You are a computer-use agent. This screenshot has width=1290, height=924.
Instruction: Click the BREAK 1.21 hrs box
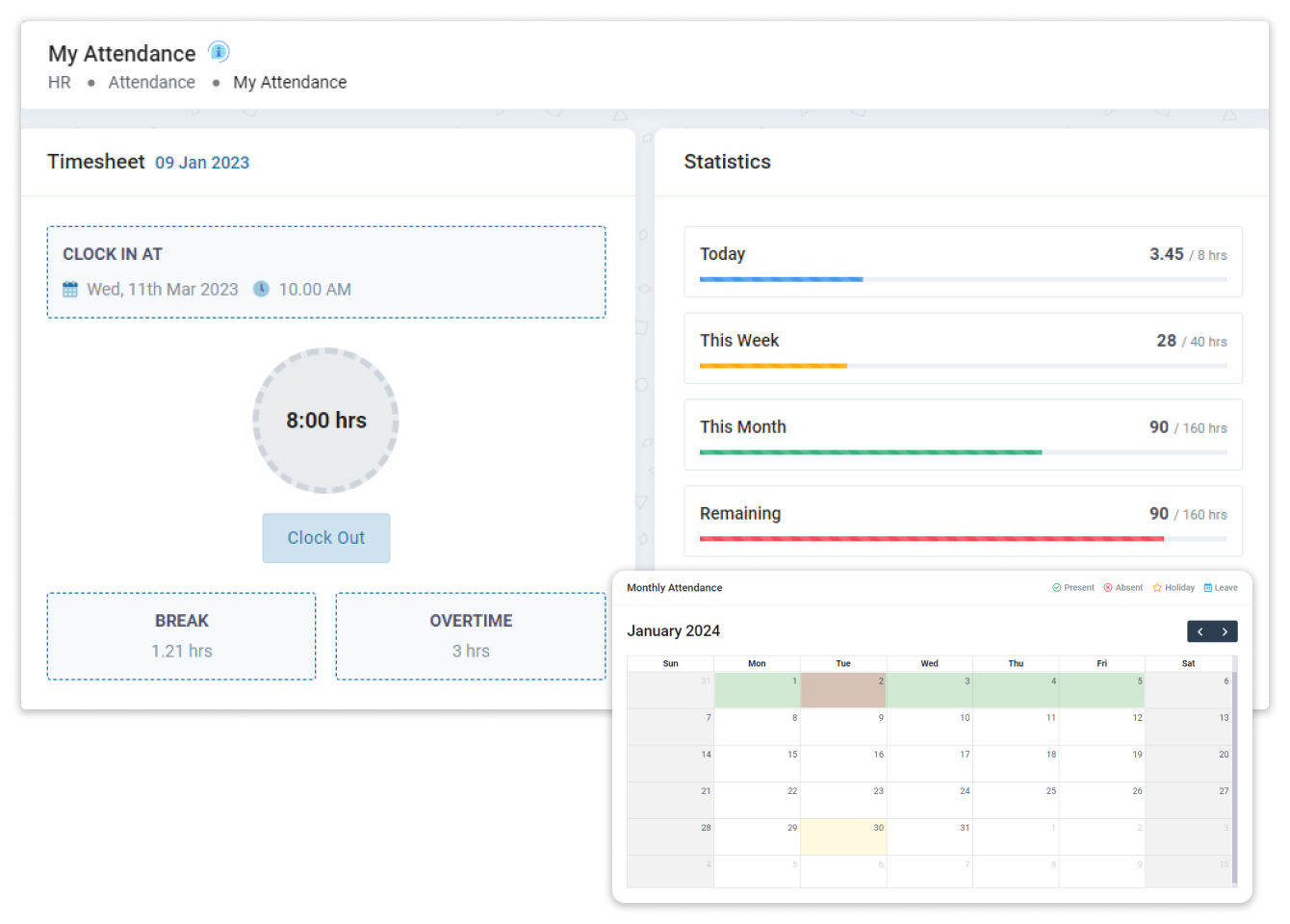181,636
